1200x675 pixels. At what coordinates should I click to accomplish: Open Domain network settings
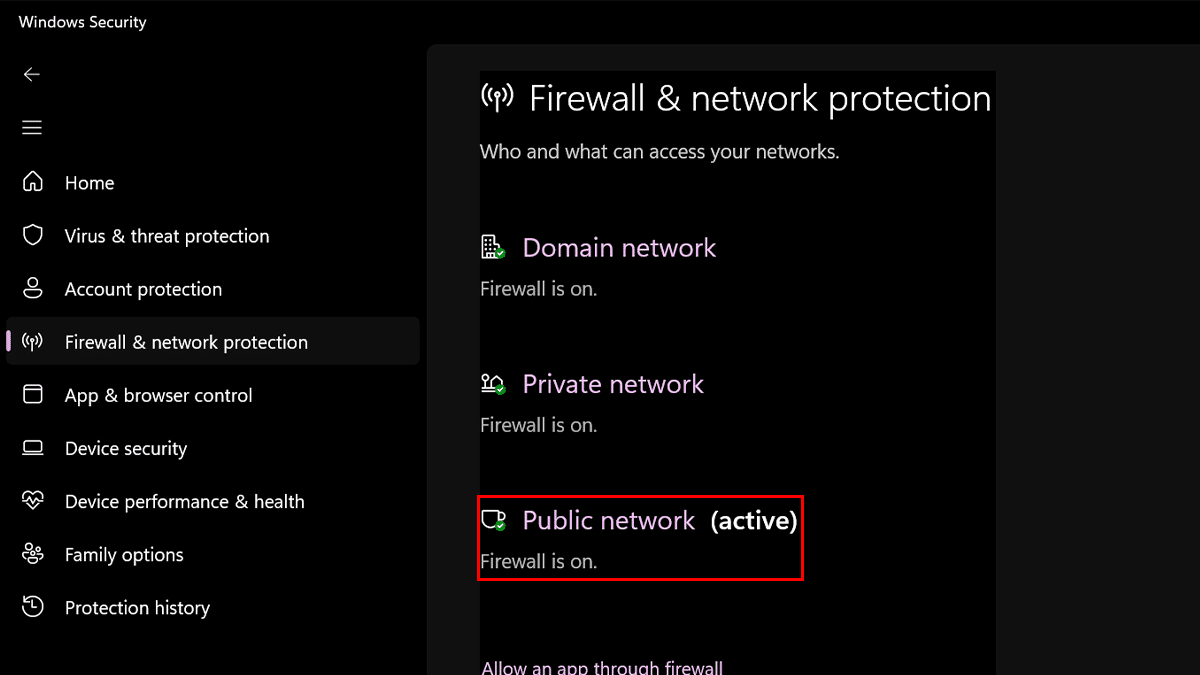pos(619,248)
